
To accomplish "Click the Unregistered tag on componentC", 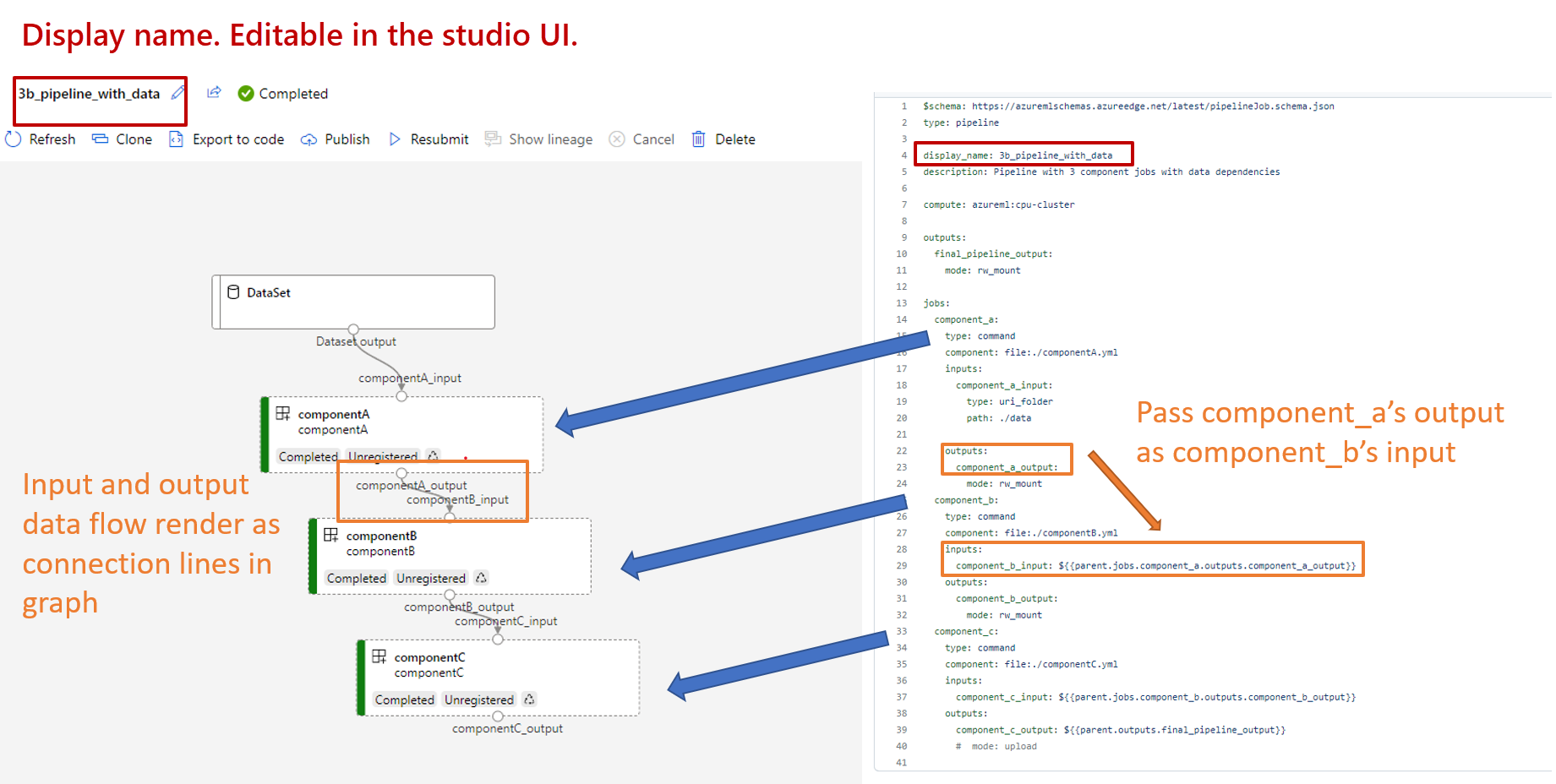I will [478, 700].
